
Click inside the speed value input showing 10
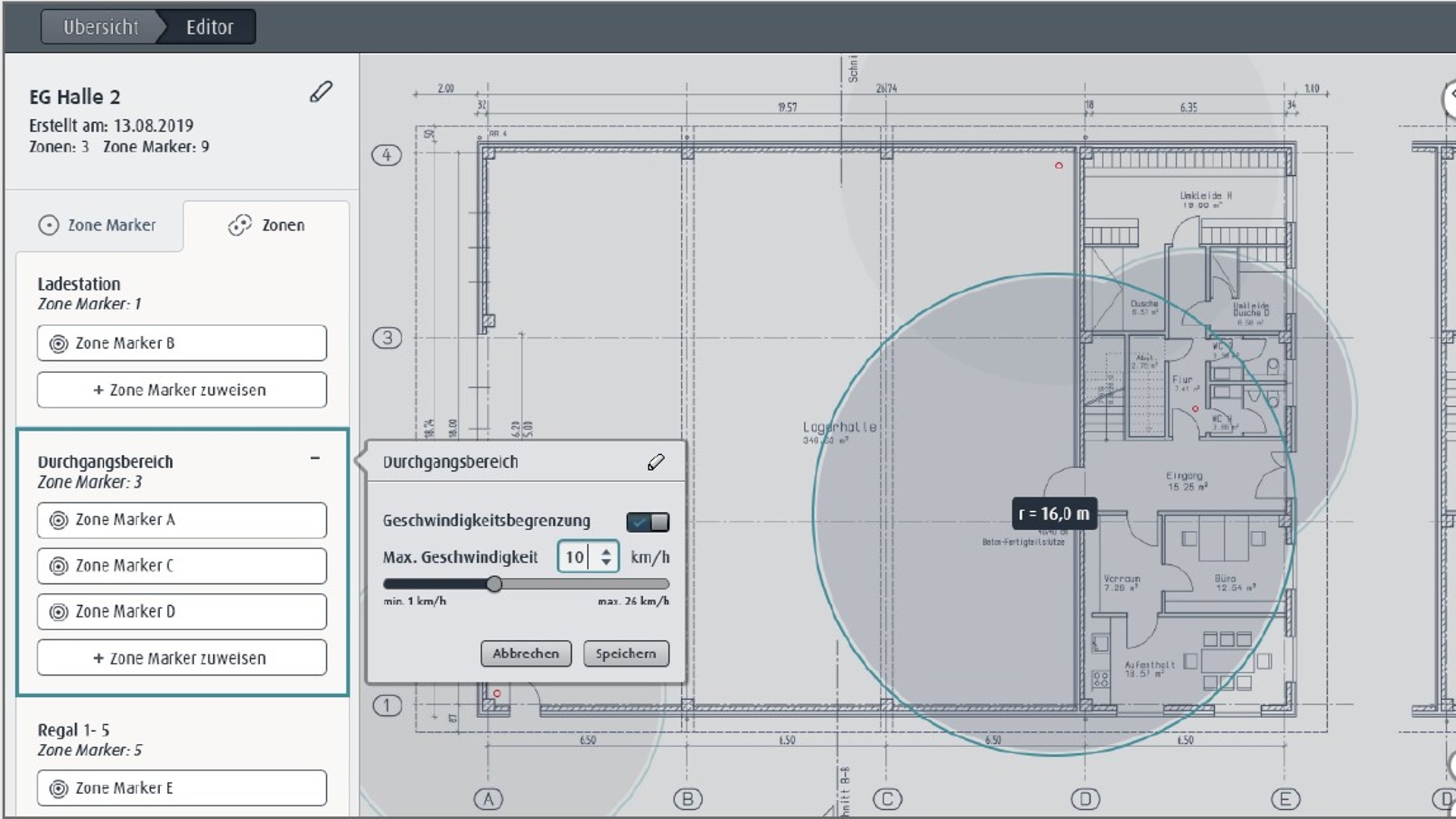tap(578, 557)
